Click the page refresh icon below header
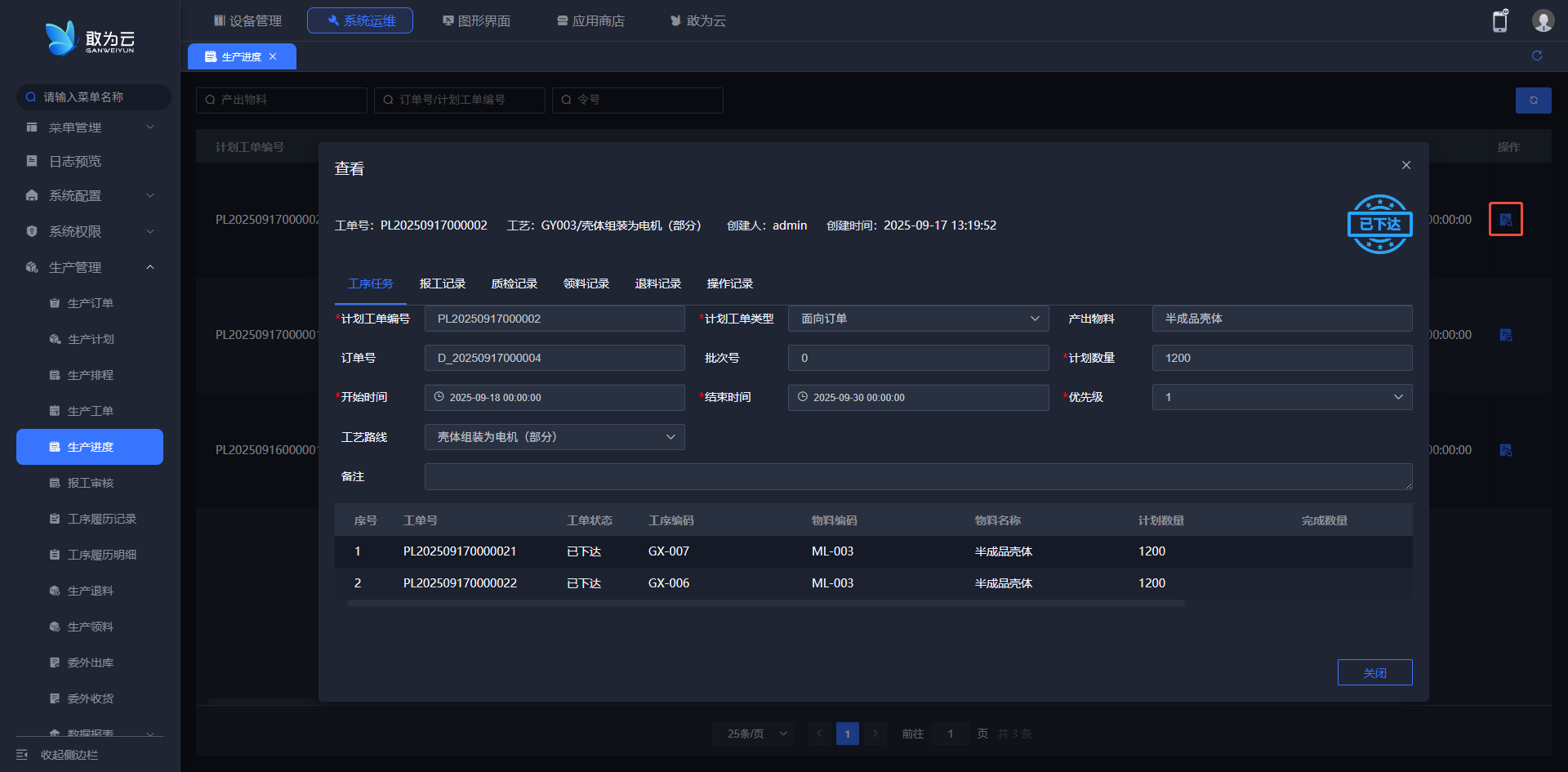The image size is (1568, 772). pyautogui.click(x=1537, y=56)
